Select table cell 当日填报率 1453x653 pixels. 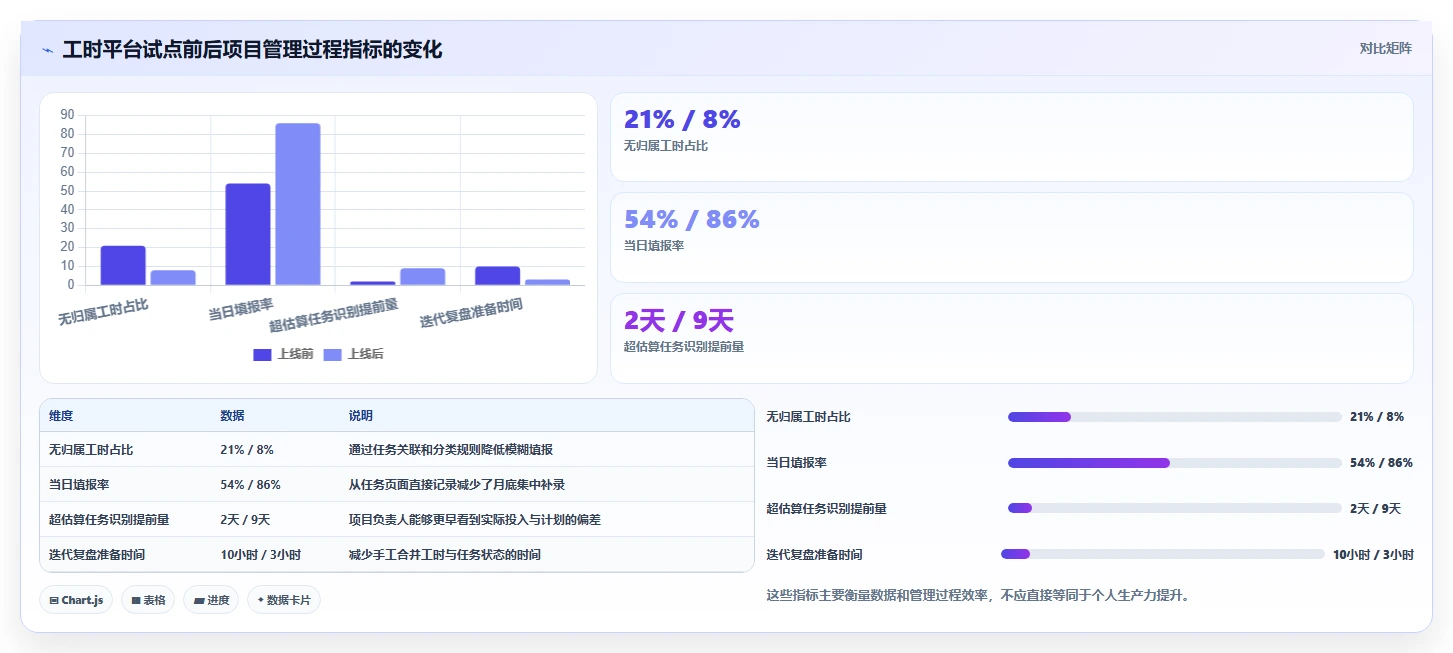pos(79,485)
